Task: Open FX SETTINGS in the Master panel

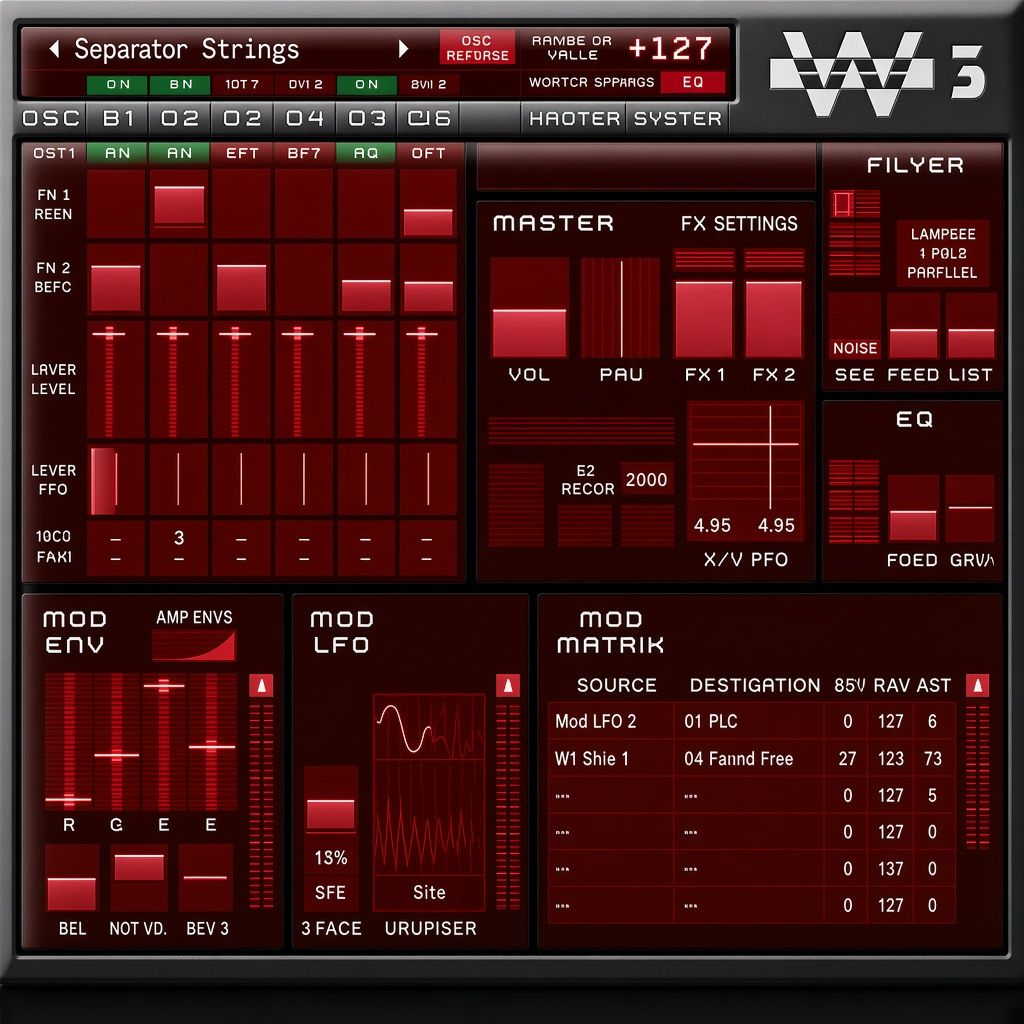Action: click(739, 224)
